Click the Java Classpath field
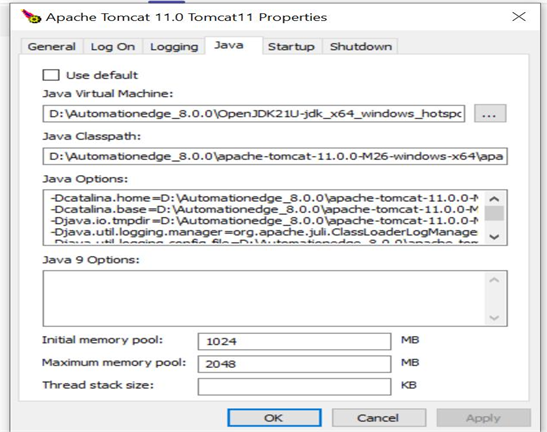 tap(275, 156)
